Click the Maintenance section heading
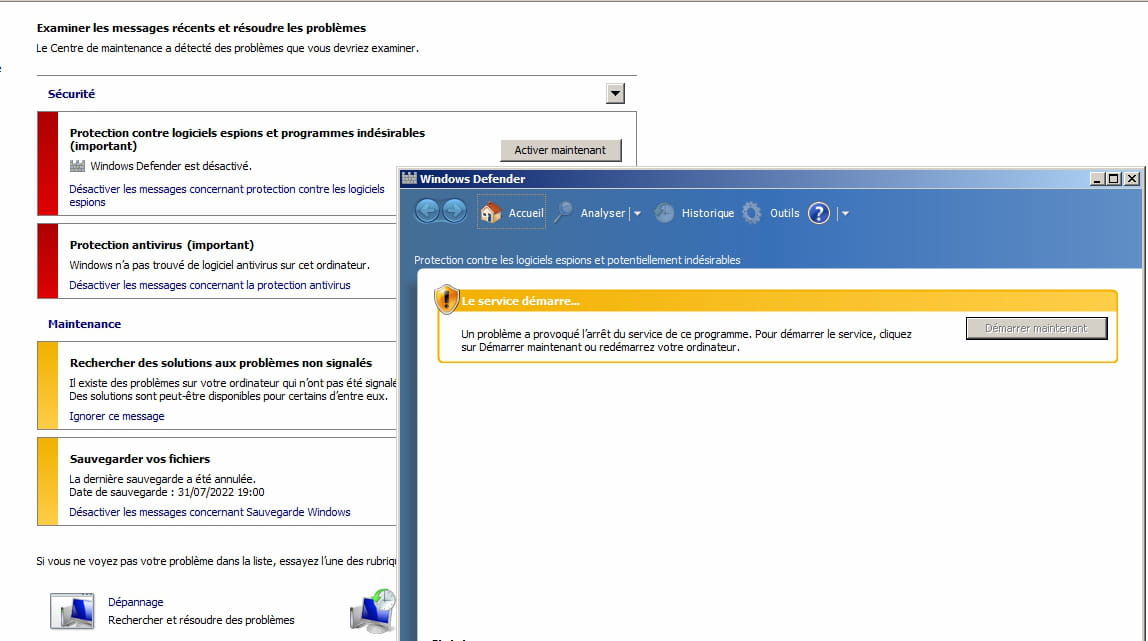Screen dimensions: 1148x641 [84, 323]
